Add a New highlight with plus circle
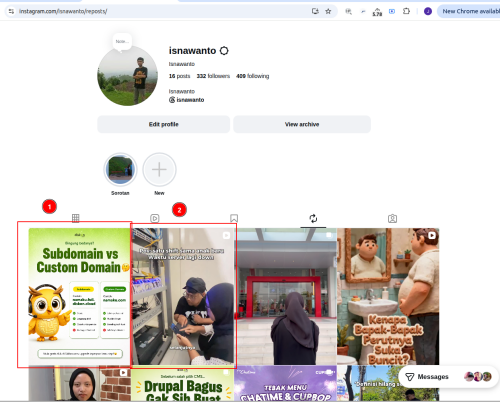This screenshot has width=500, height=402. point(159,170)
